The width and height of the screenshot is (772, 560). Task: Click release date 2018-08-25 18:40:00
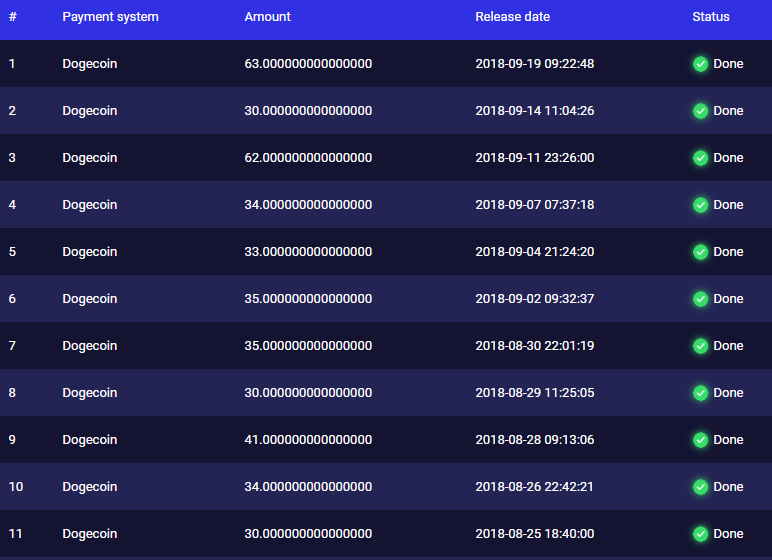[x=535, y=533]
